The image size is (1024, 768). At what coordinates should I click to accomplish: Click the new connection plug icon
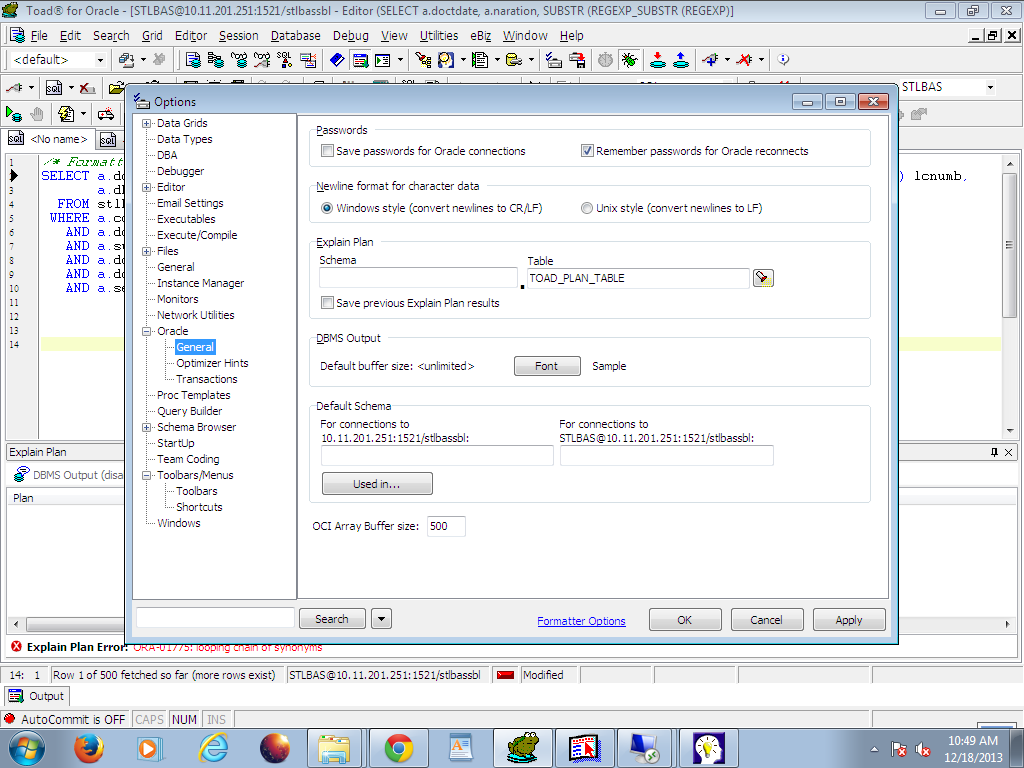(710, 60)
